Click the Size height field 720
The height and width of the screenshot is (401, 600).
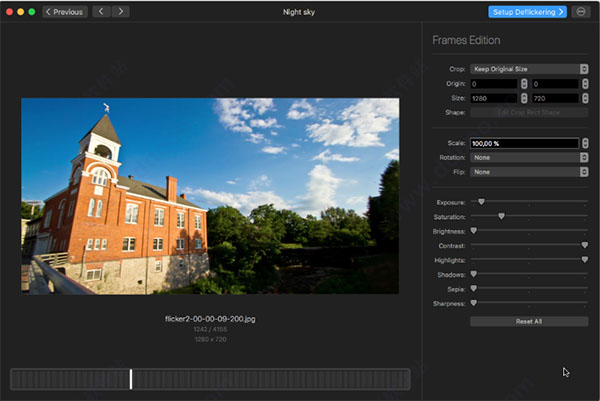click(555, 98)
